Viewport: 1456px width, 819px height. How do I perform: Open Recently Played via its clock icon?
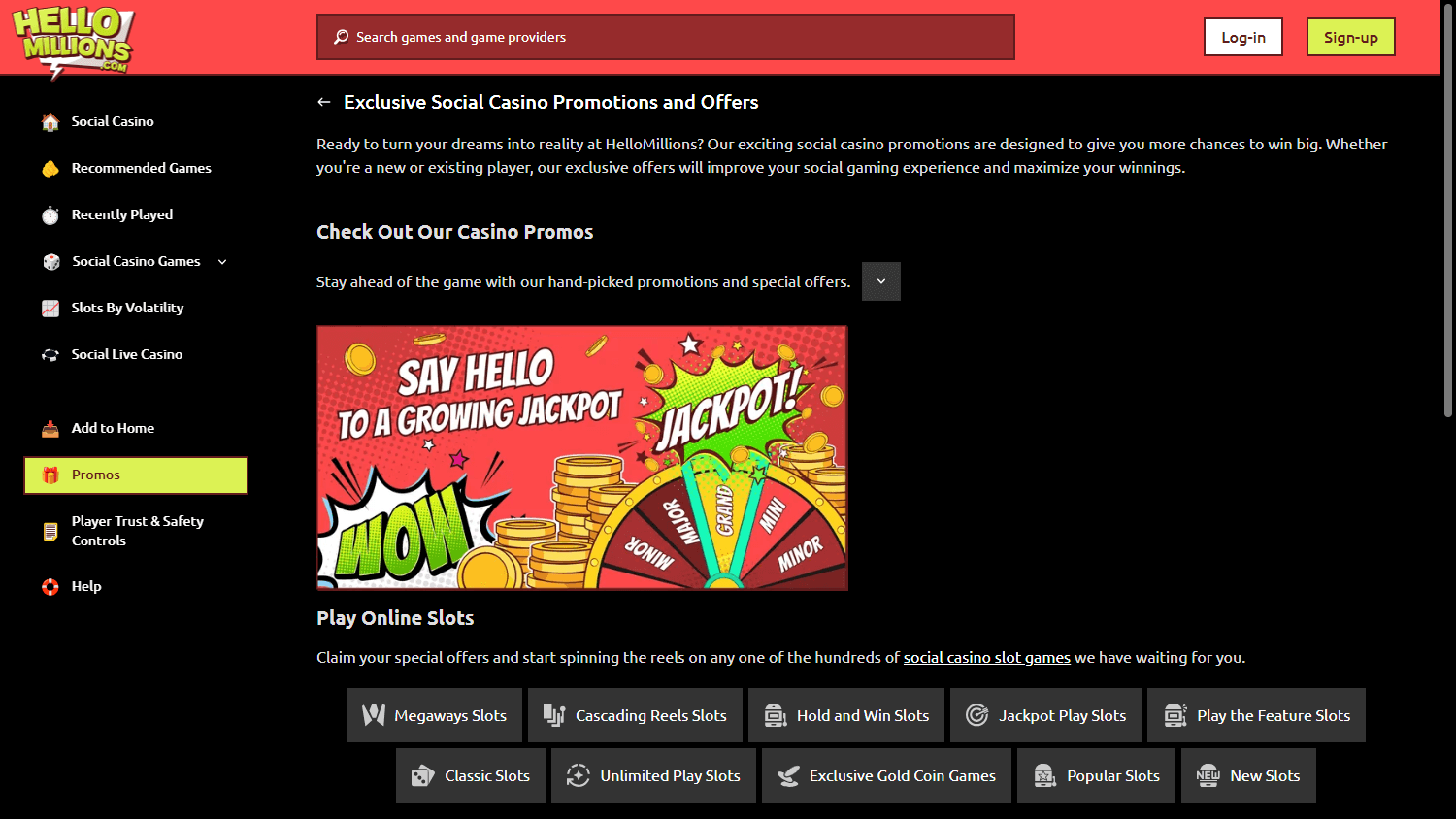click(50, 214)
